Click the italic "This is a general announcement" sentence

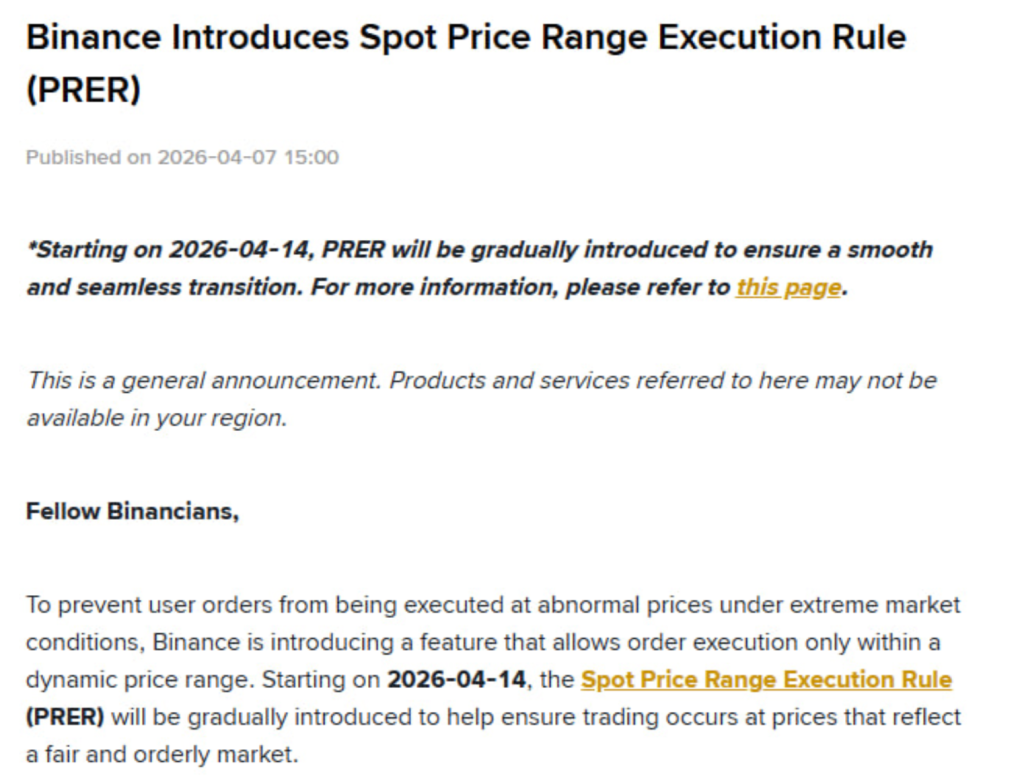203,381
